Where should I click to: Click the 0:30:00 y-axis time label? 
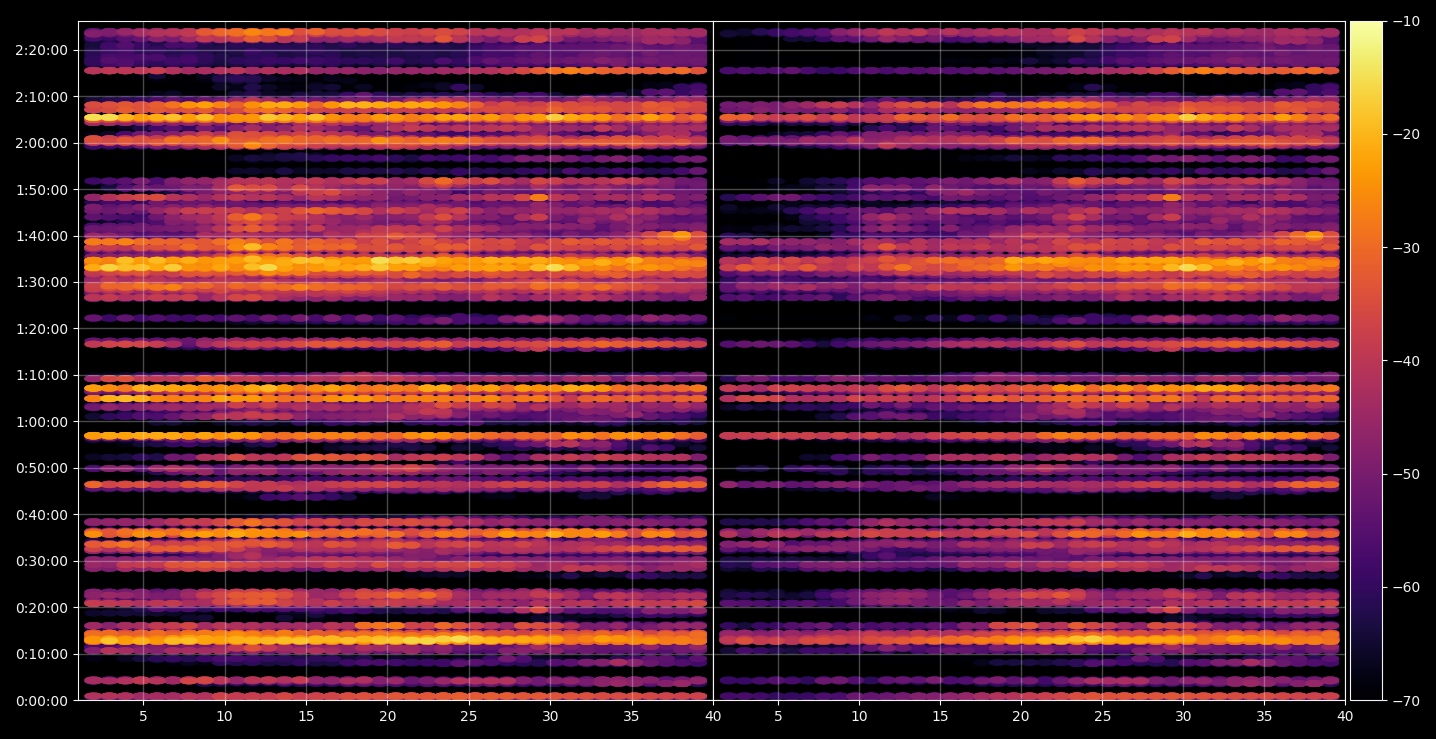(42, 561)
